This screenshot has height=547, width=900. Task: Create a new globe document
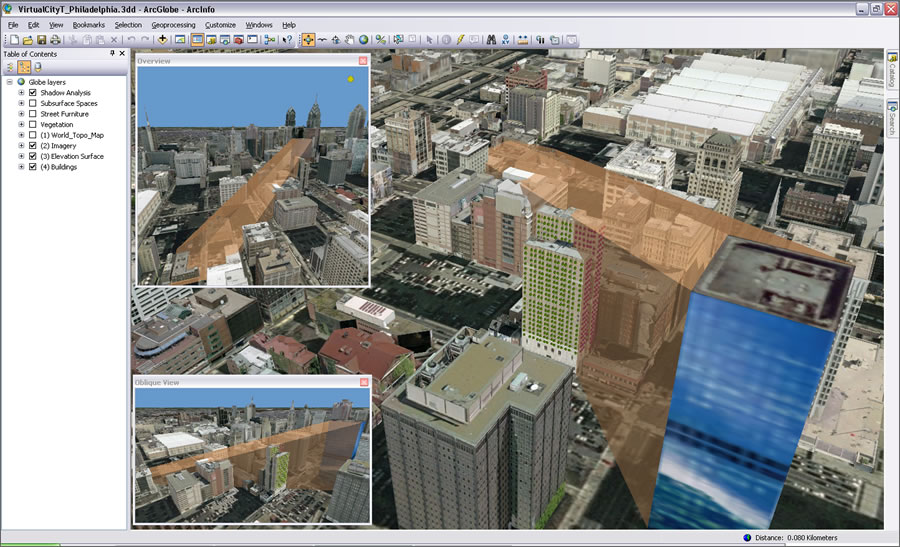(14, 40)
